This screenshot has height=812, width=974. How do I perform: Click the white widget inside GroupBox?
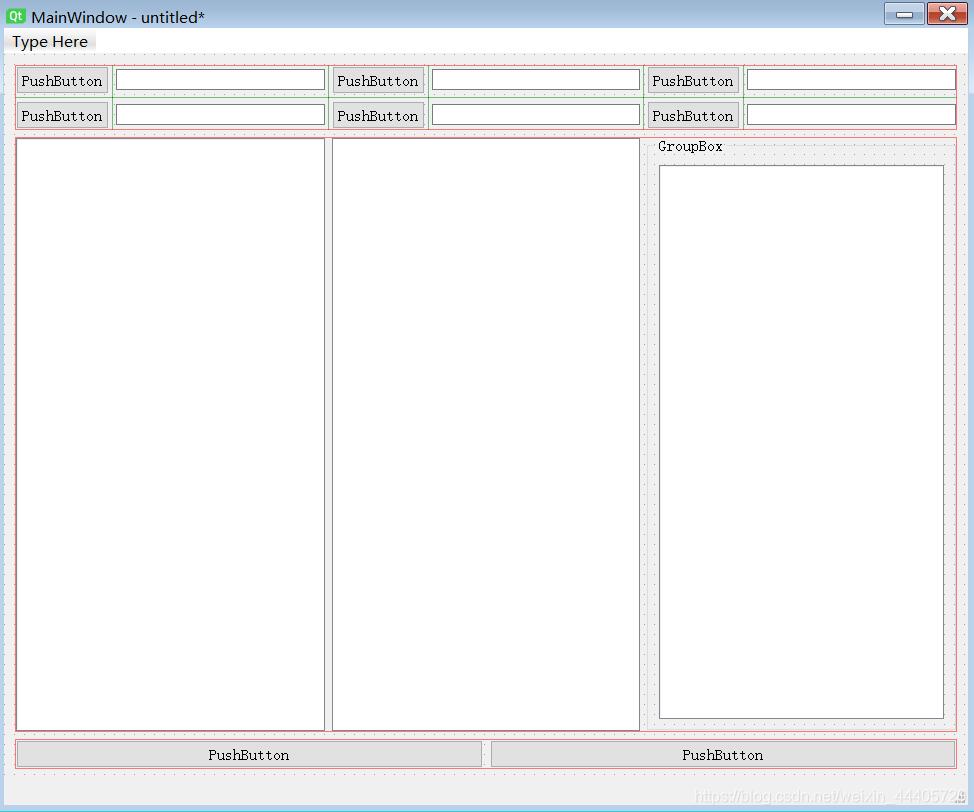coord(801,441)
